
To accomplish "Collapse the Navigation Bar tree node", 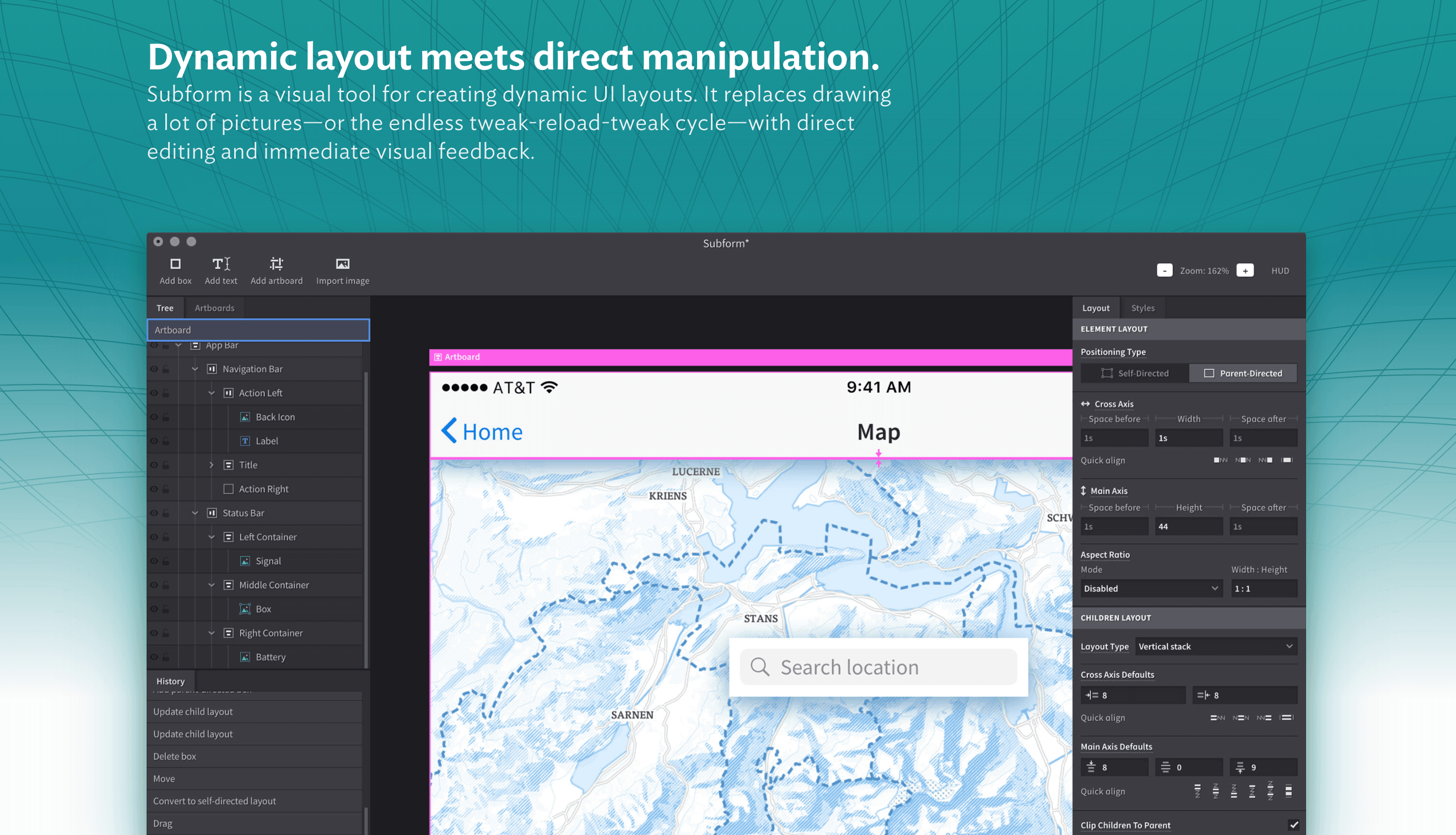I will coord(195,368).
